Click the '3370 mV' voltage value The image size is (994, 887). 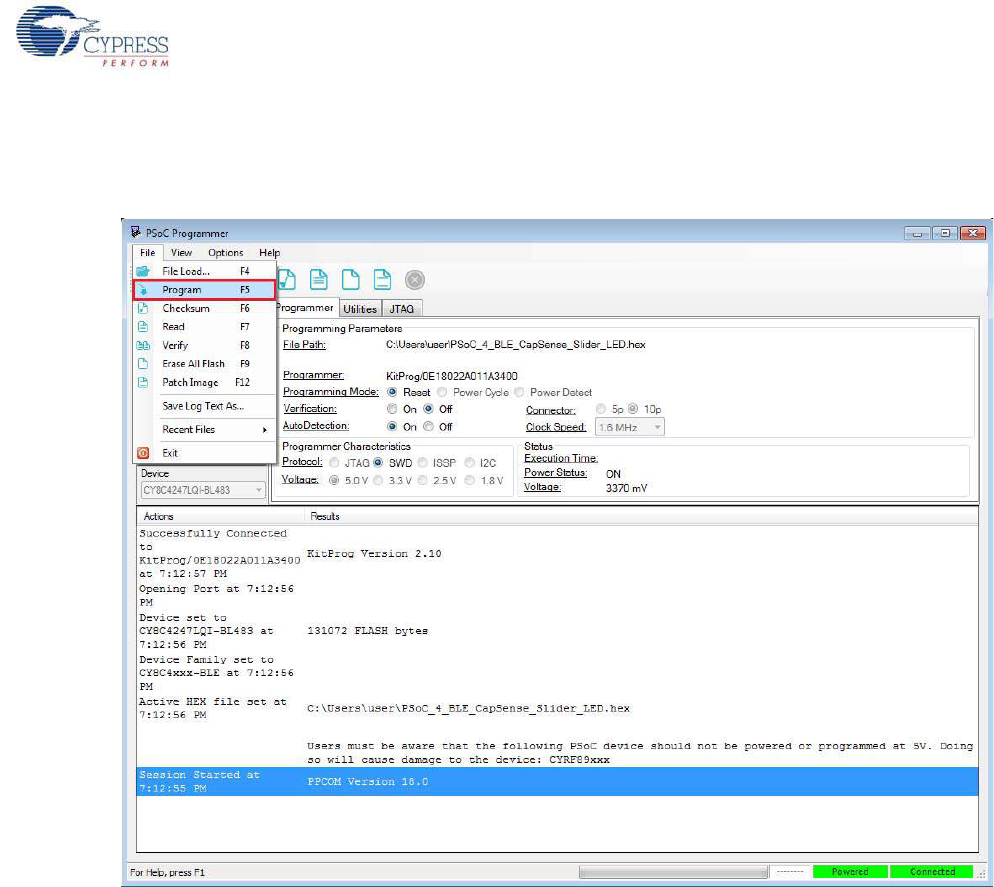(626, 488)
